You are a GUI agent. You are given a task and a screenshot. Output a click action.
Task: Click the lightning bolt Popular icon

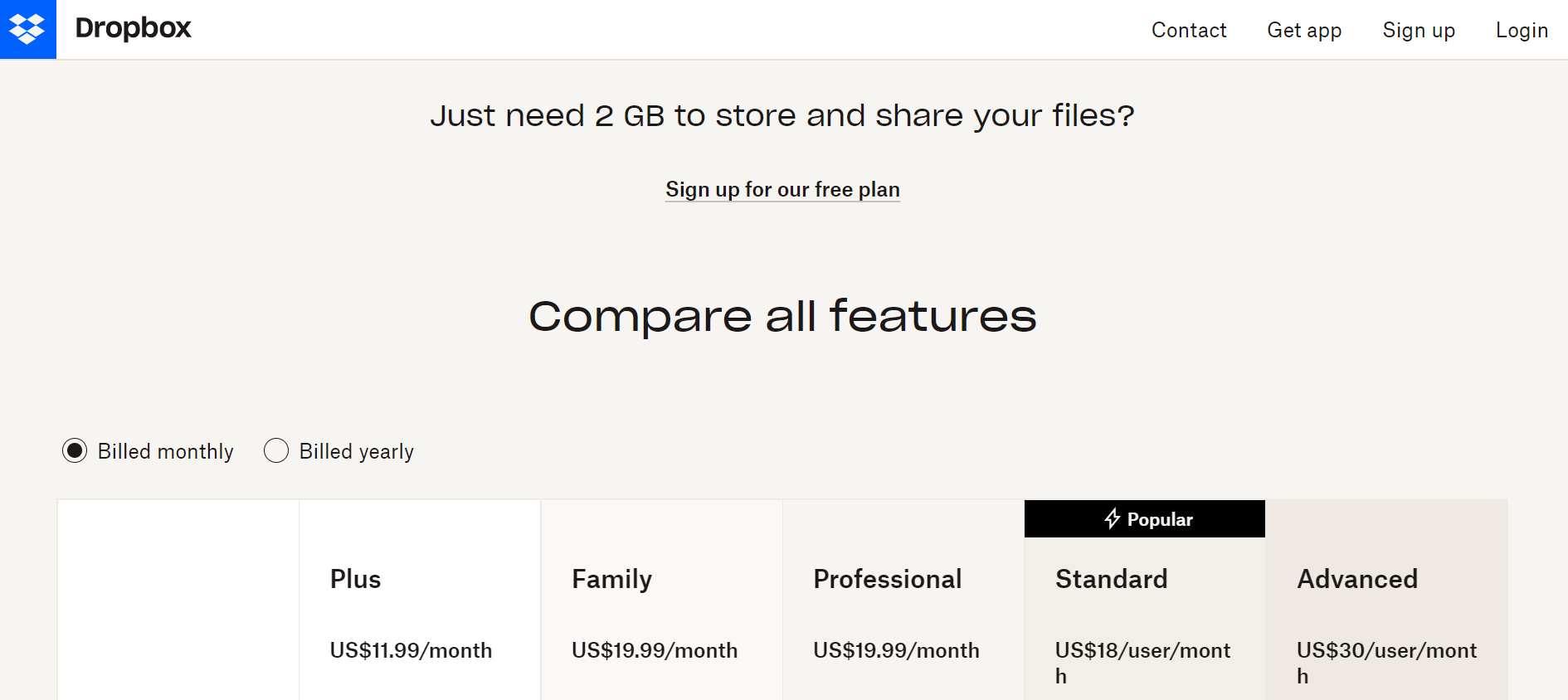1113,519
